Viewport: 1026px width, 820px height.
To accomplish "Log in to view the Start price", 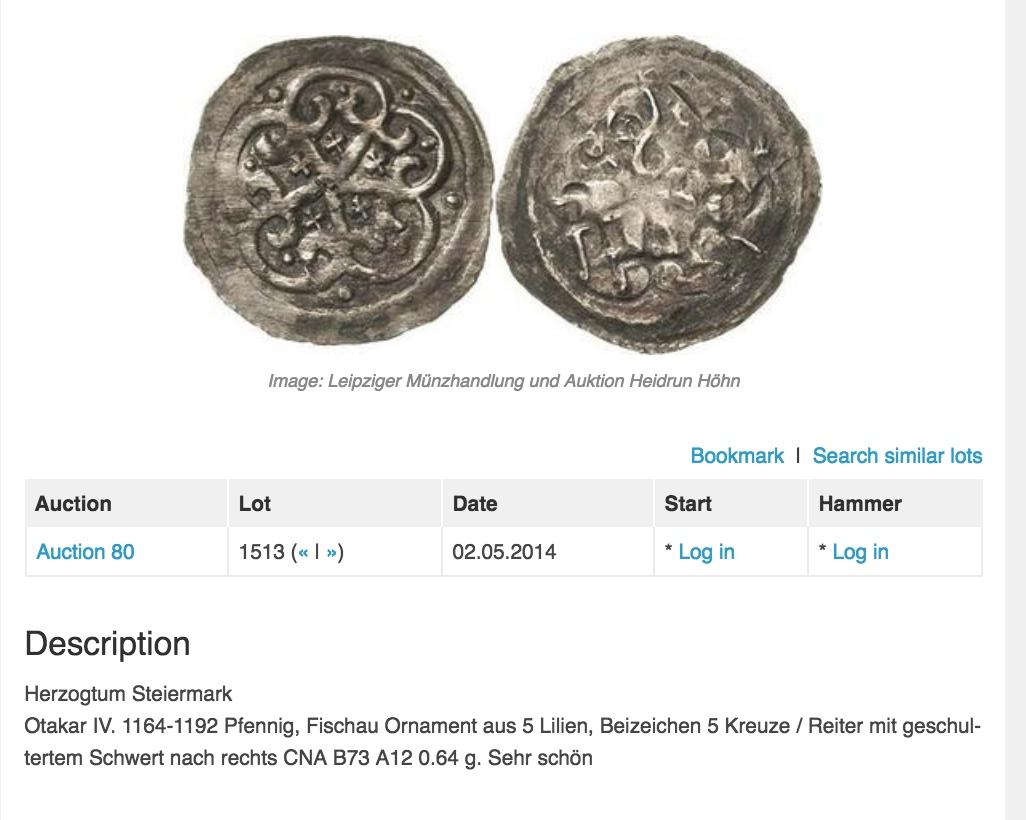I will [706, 552].
